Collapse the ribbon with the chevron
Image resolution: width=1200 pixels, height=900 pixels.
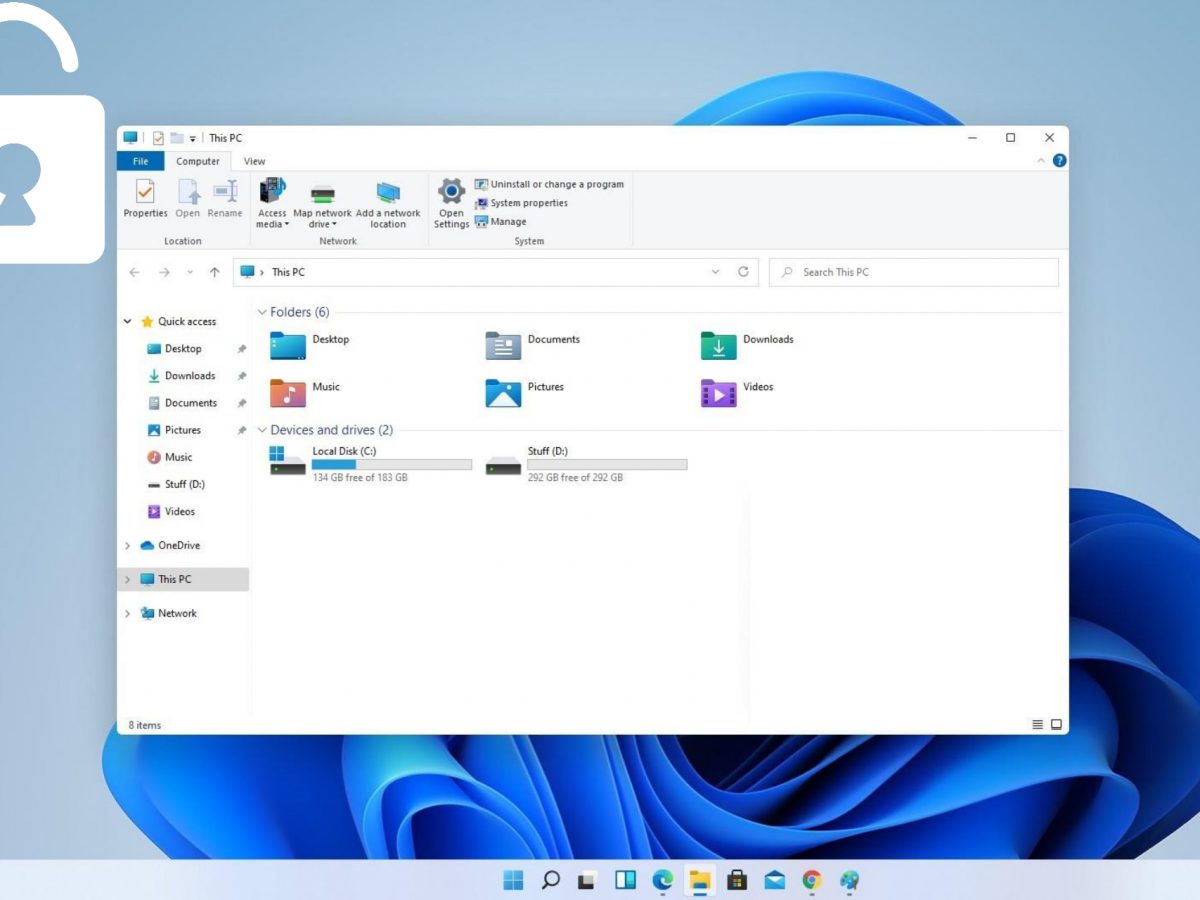tap(1041, 161)
